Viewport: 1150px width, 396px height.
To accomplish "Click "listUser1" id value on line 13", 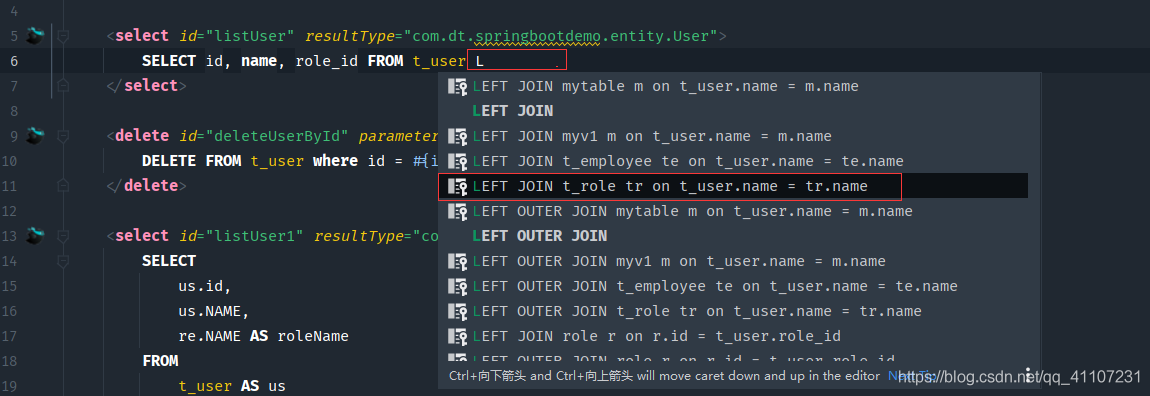I will (x=254, y=235).
